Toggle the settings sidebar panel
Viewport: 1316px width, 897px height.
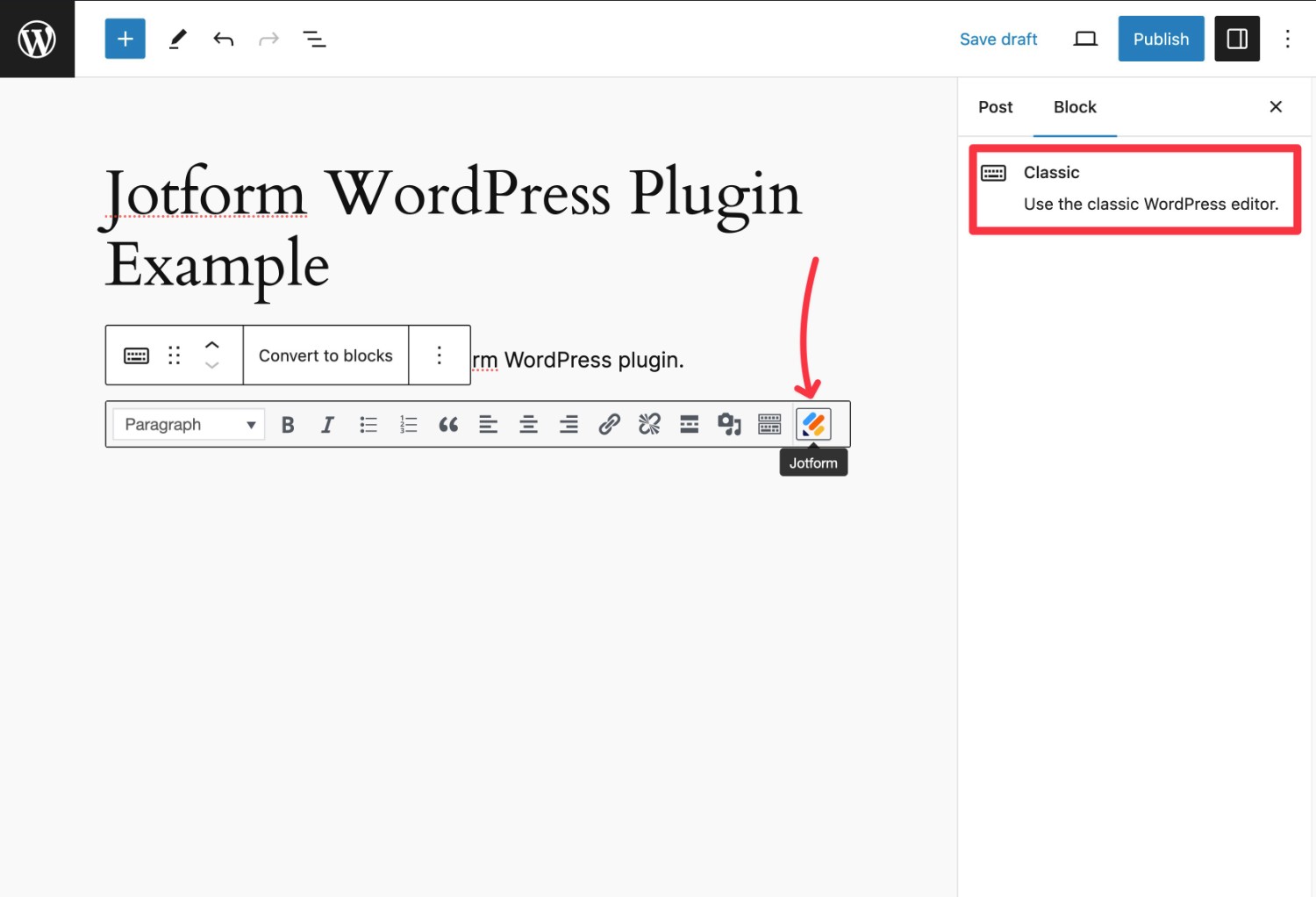(x=1237, y=39)
